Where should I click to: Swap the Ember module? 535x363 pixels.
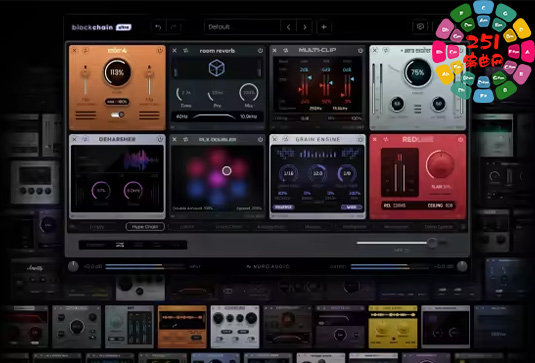click(86, 50)
